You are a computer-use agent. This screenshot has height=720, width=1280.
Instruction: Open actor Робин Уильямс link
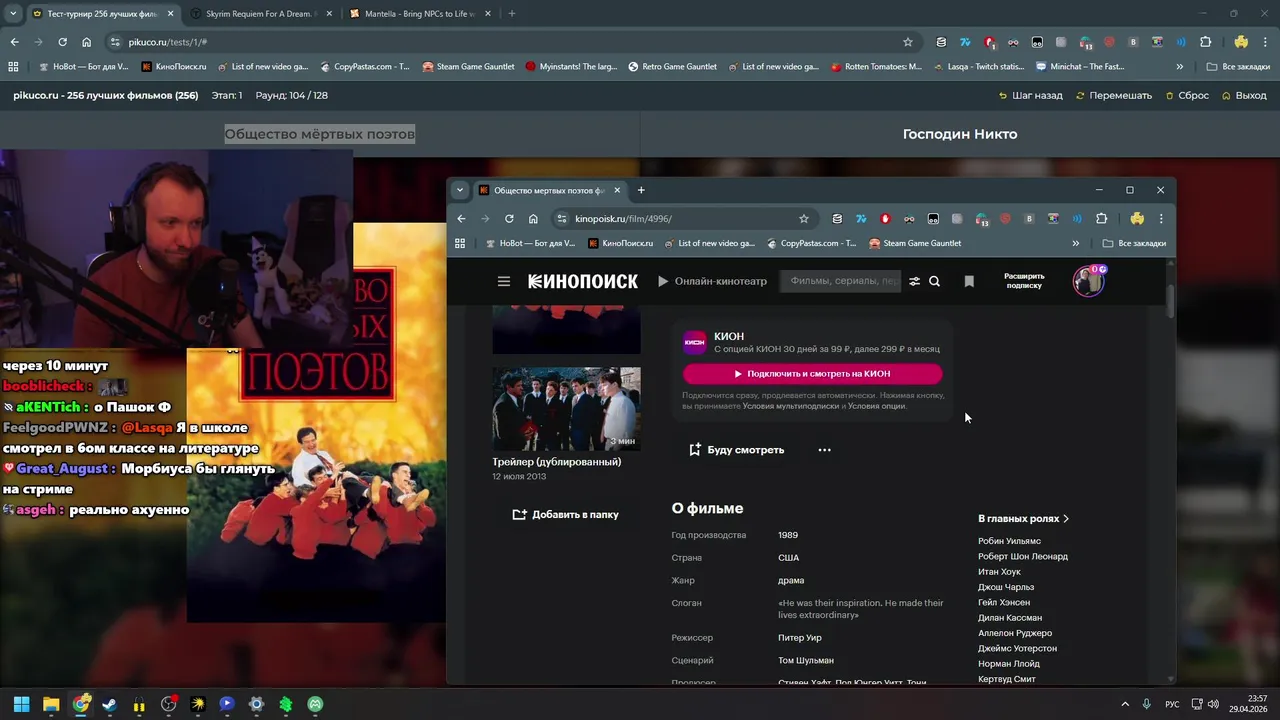point(1009,541)
